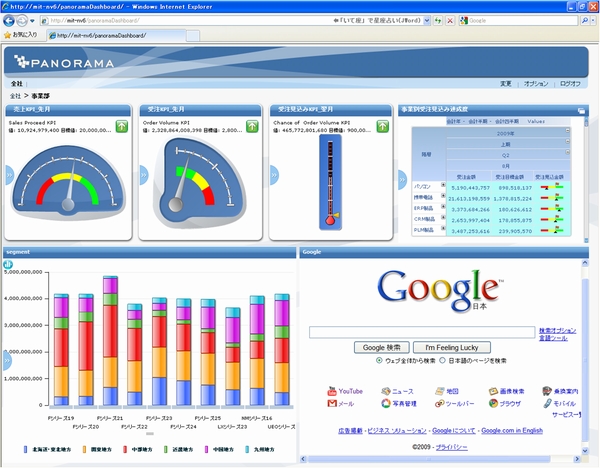Click 全社 in the breadcrumb
This screenshot has height=468, width=600.
click(15, 96)
